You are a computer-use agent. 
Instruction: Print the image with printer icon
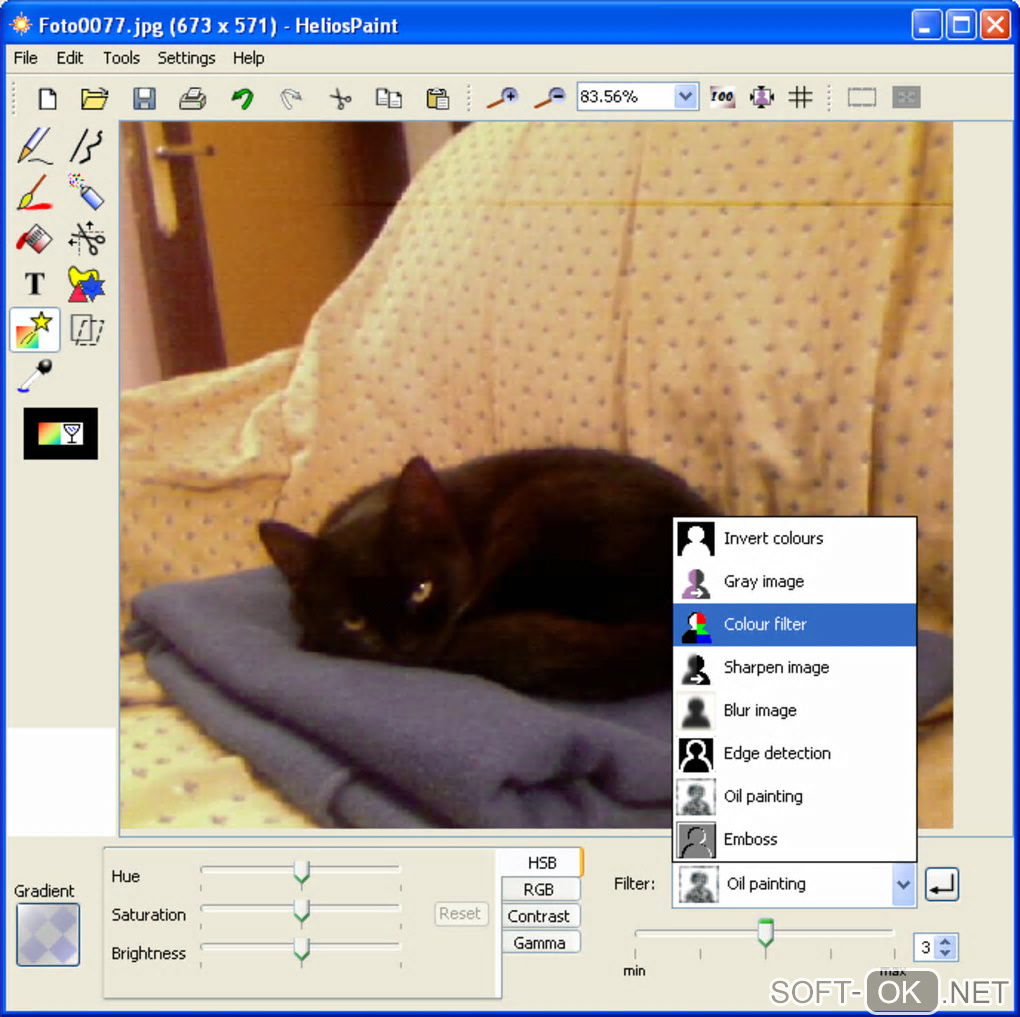tap(193, 98)
